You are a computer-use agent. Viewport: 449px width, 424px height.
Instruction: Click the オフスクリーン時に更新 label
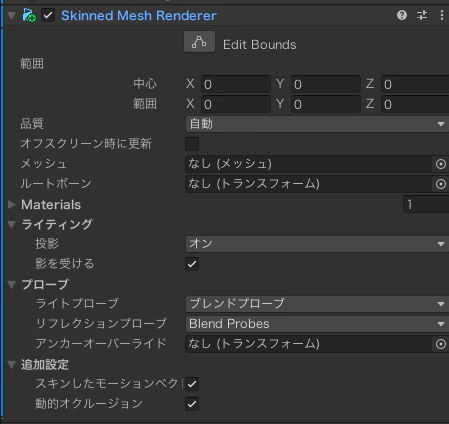pos(86,144)
